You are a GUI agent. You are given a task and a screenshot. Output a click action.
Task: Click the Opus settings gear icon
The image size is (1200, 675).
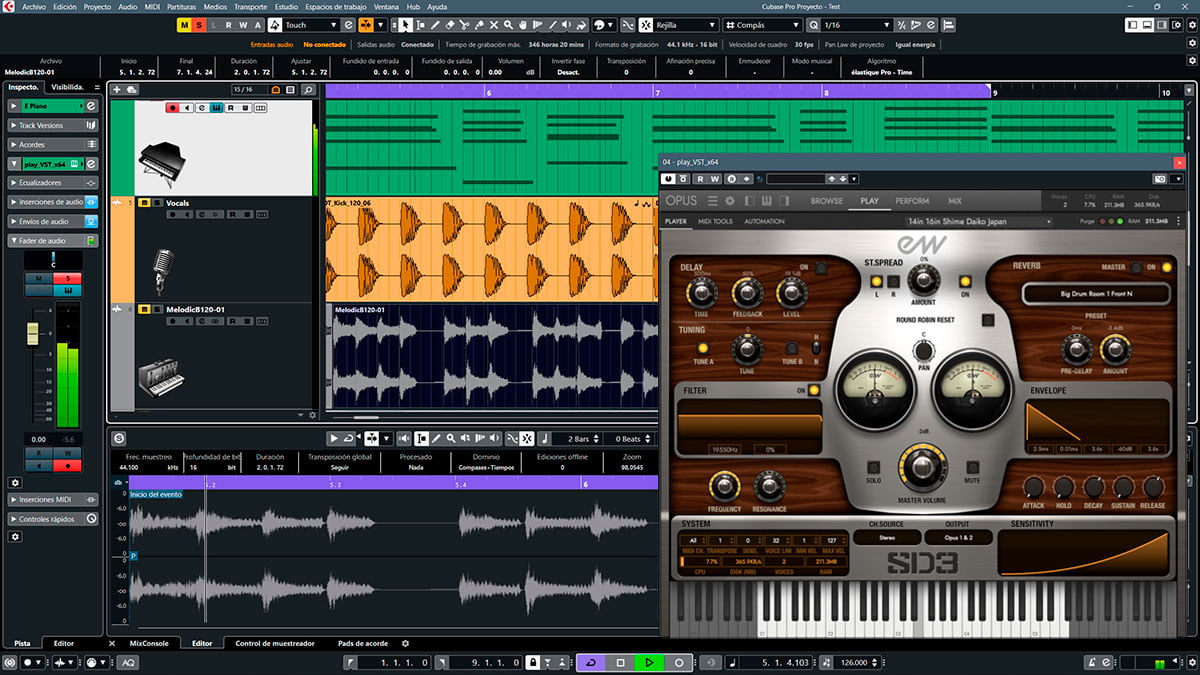[x=730, y=201]
